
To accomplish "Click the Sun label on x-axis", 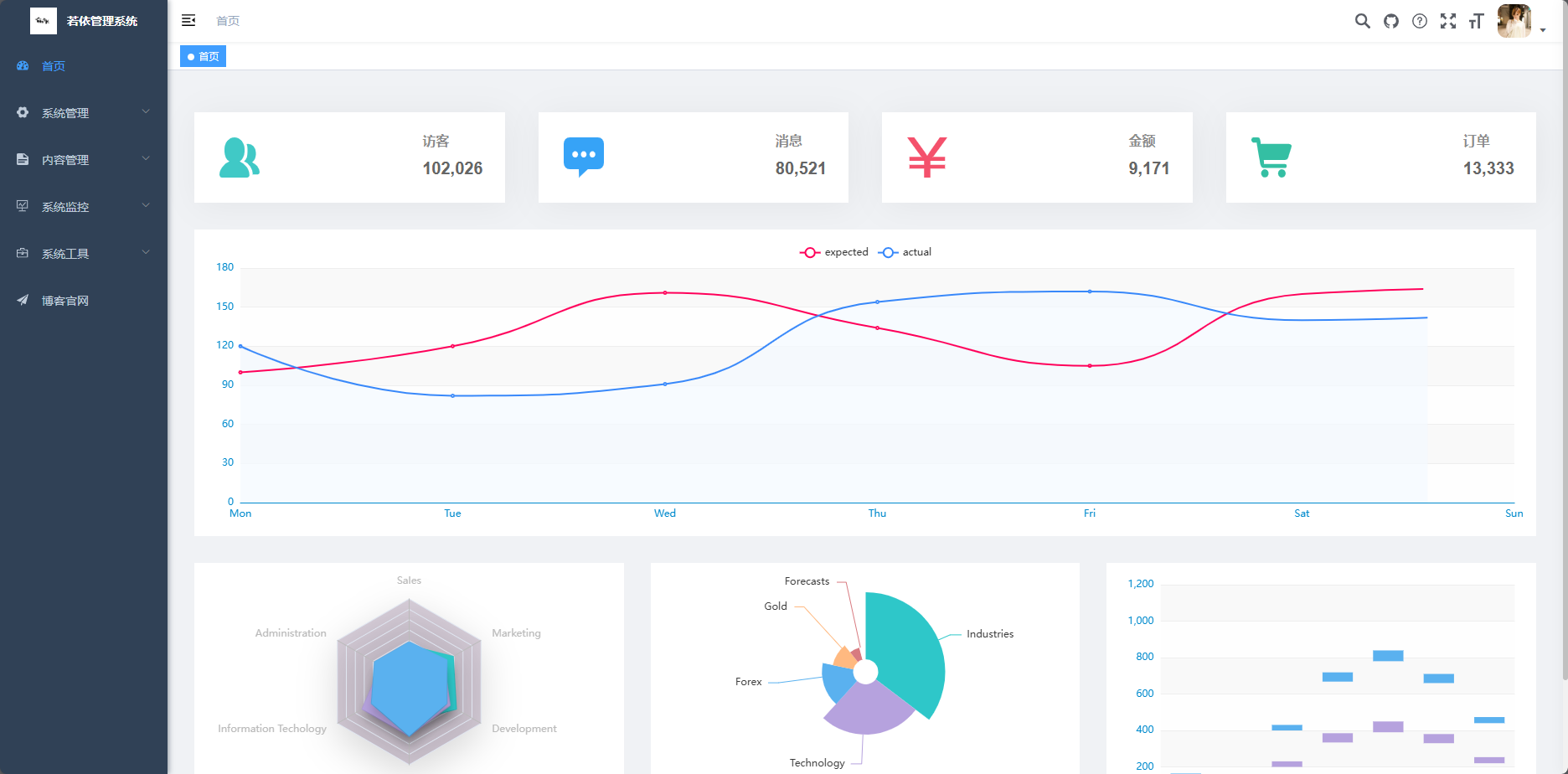I will tap(1514, 513).
